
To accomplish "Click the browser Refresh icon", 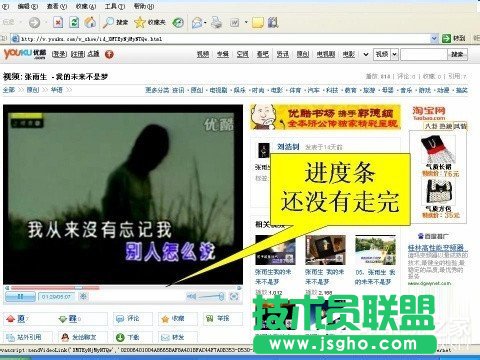I will pos(74,22).
